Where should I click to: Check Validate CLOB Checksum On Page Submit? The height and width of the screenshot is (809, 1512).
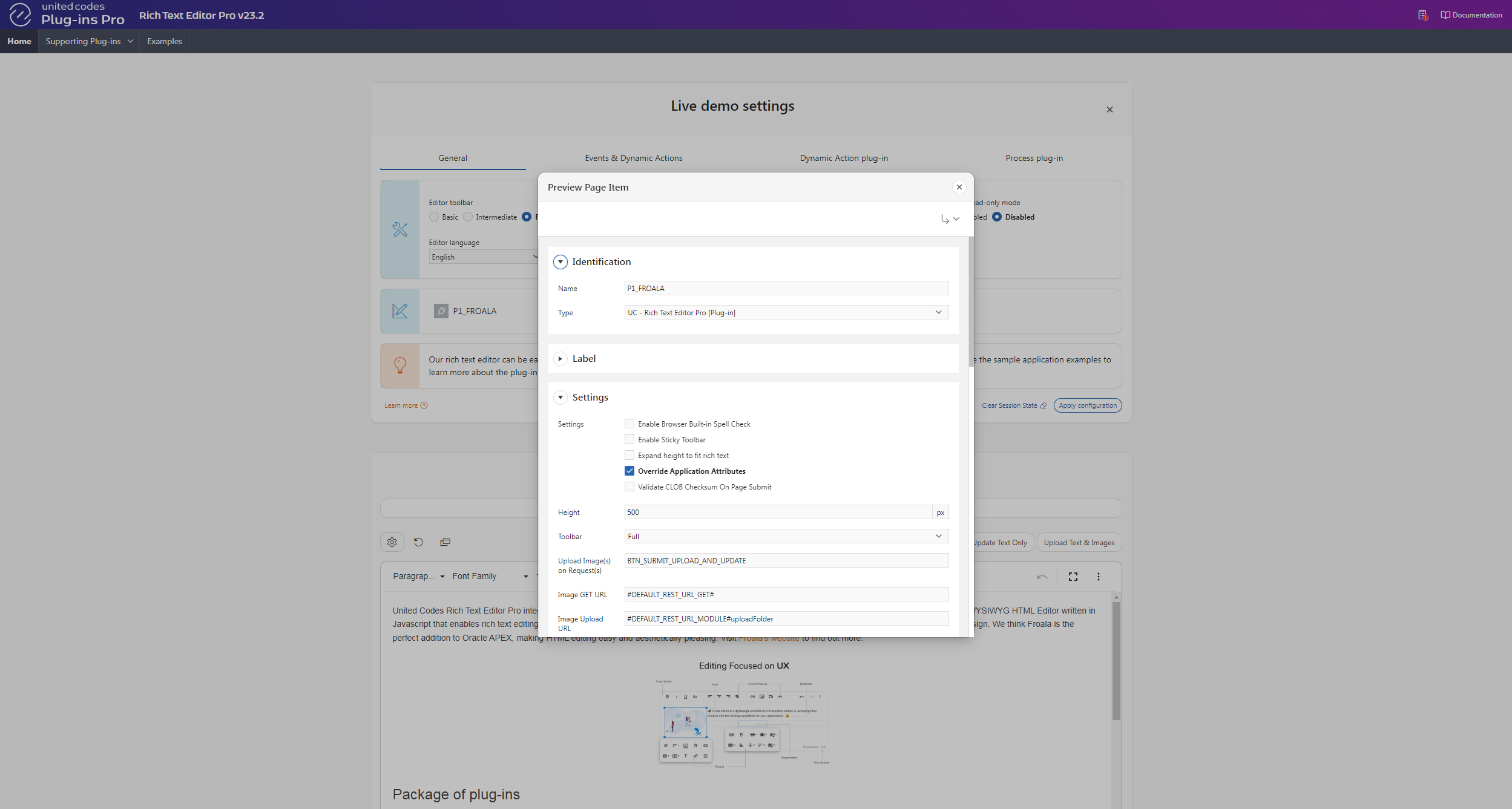(x=629, y=486)
